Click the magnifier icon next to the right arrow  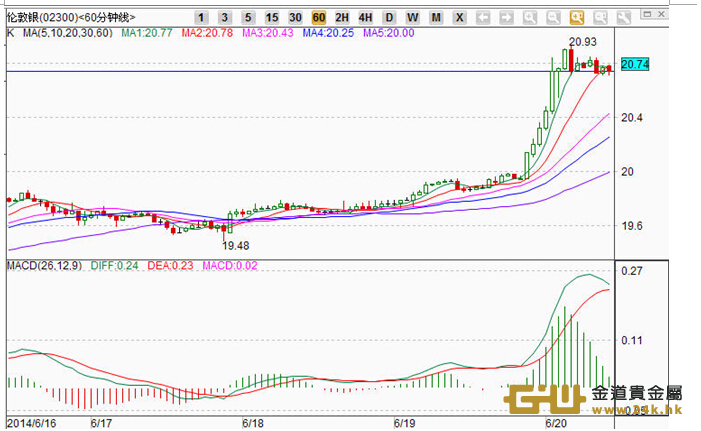tap(529, 18)
